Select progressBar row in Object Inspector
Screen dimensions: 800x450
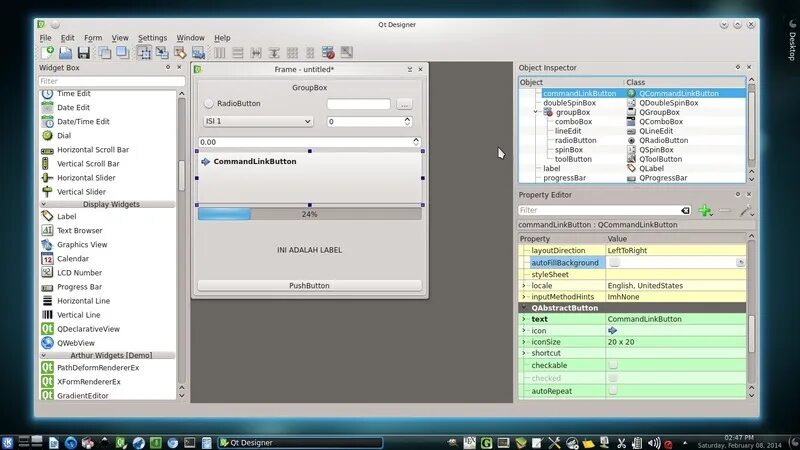click(632, 178)
